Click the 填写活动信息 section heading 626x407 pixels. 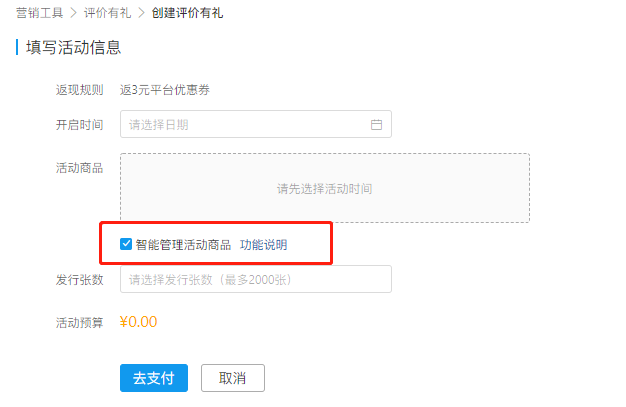73,47
